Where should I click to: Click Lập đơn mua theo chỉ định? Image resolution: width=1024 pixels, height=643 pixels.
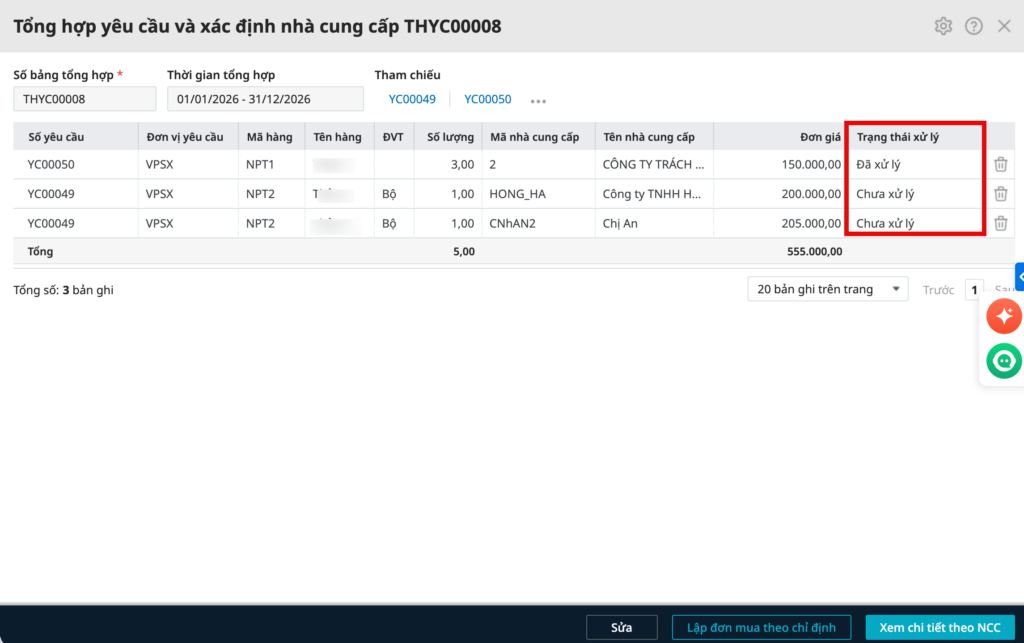tap(761, 627)
